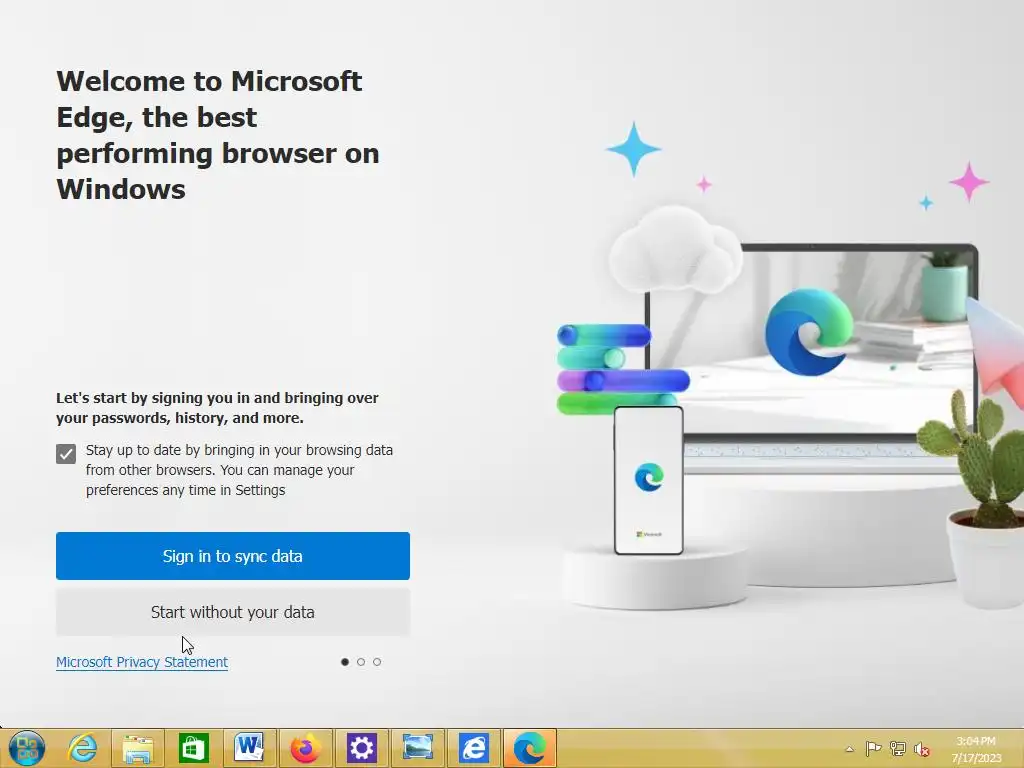Open the clock showing 3:04 PM
This screenshot has height=768, width=1024.
click(976, 749)
